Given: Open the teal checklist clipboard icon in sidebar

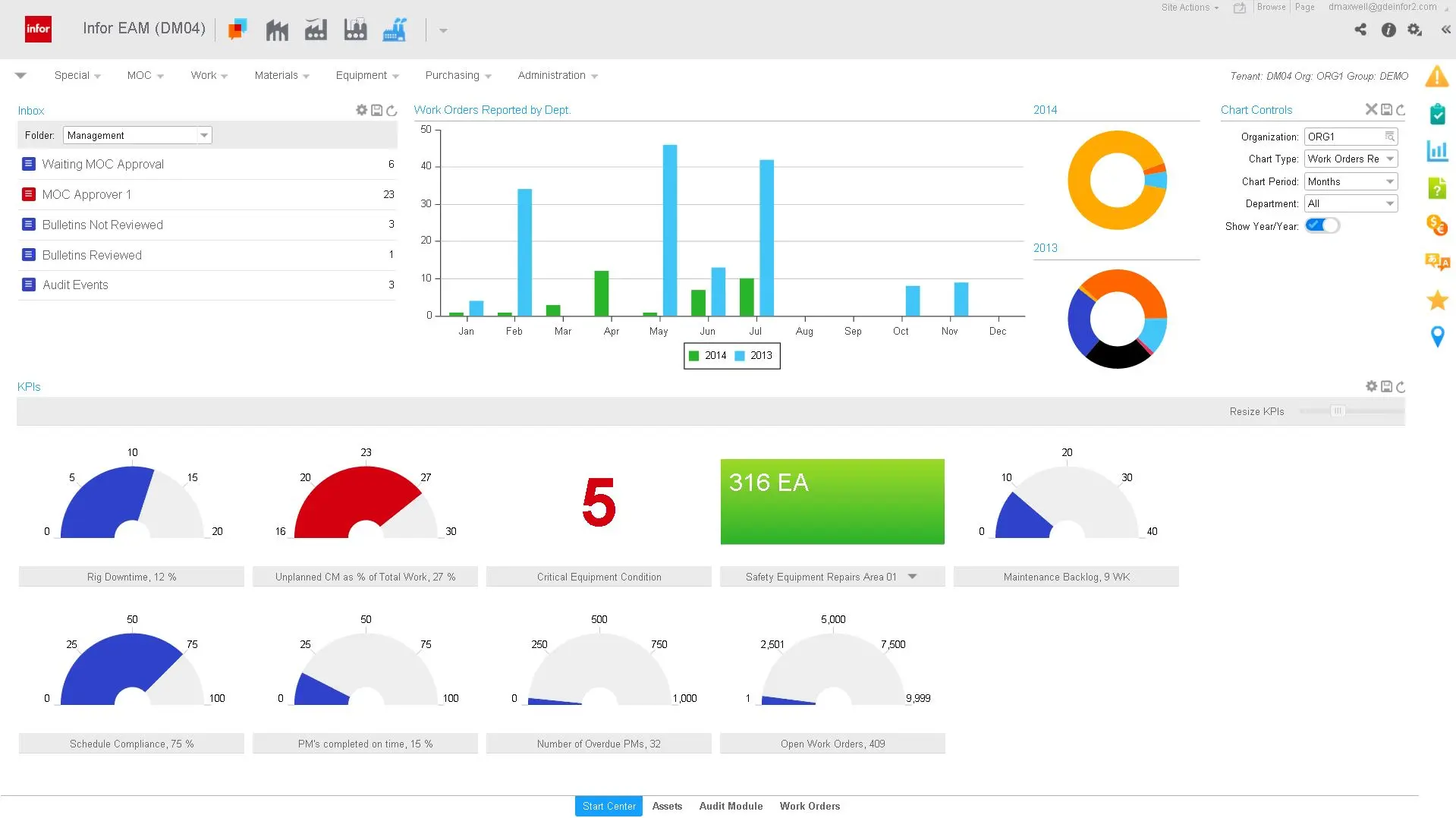Looking at the screenshot, I should (1437, 115).
